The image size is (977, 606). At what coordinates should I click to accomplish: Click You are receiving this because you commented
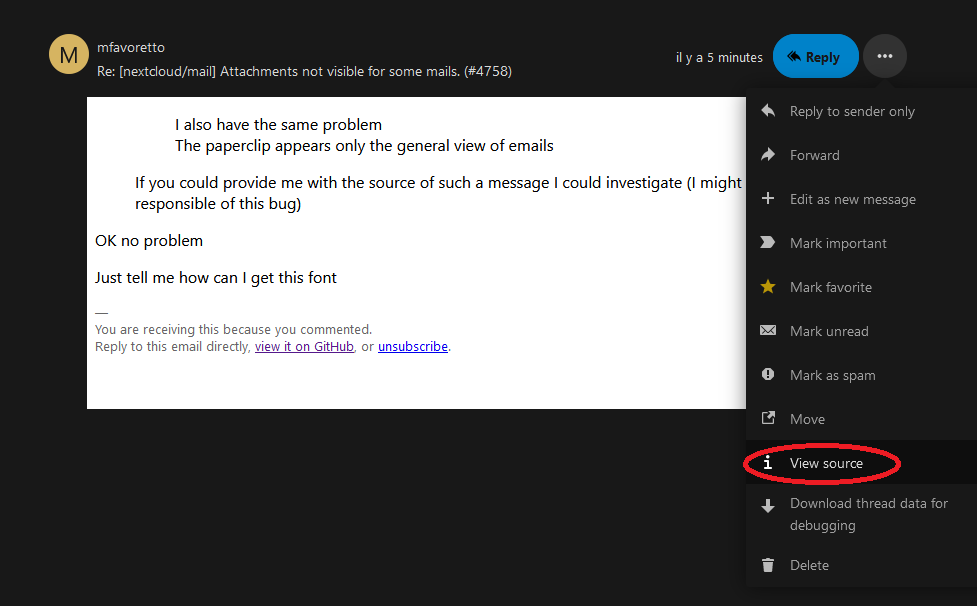(x=233, y=329)
